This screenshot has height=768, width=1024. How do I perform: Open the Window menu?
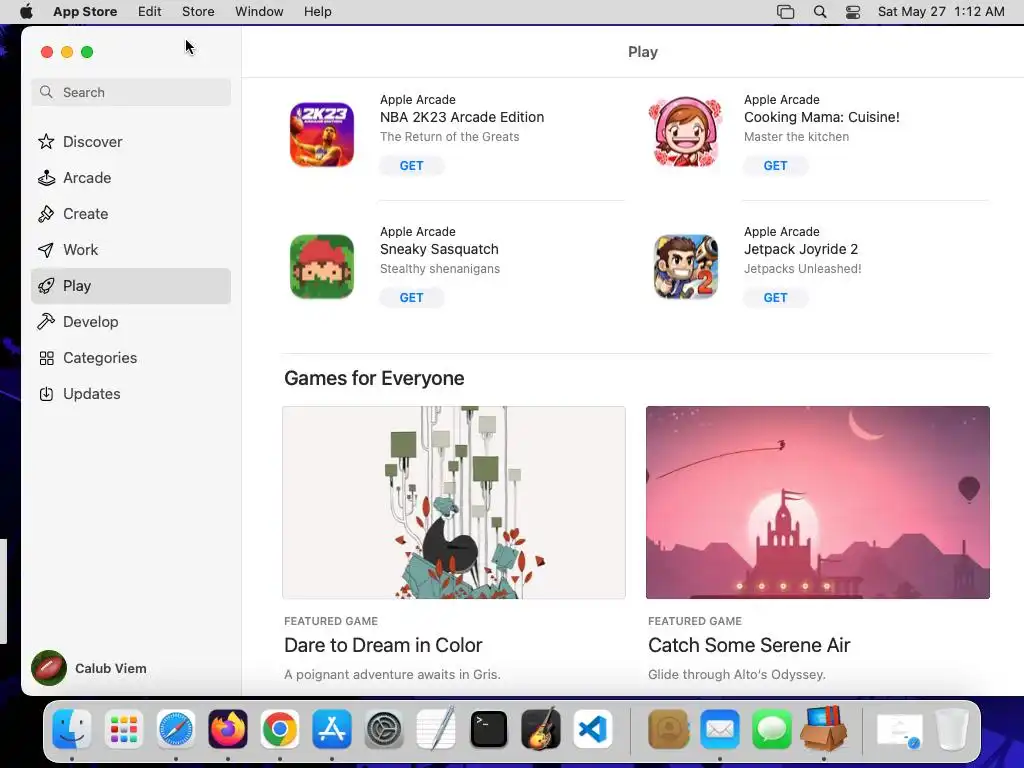[x=259, y=12]
